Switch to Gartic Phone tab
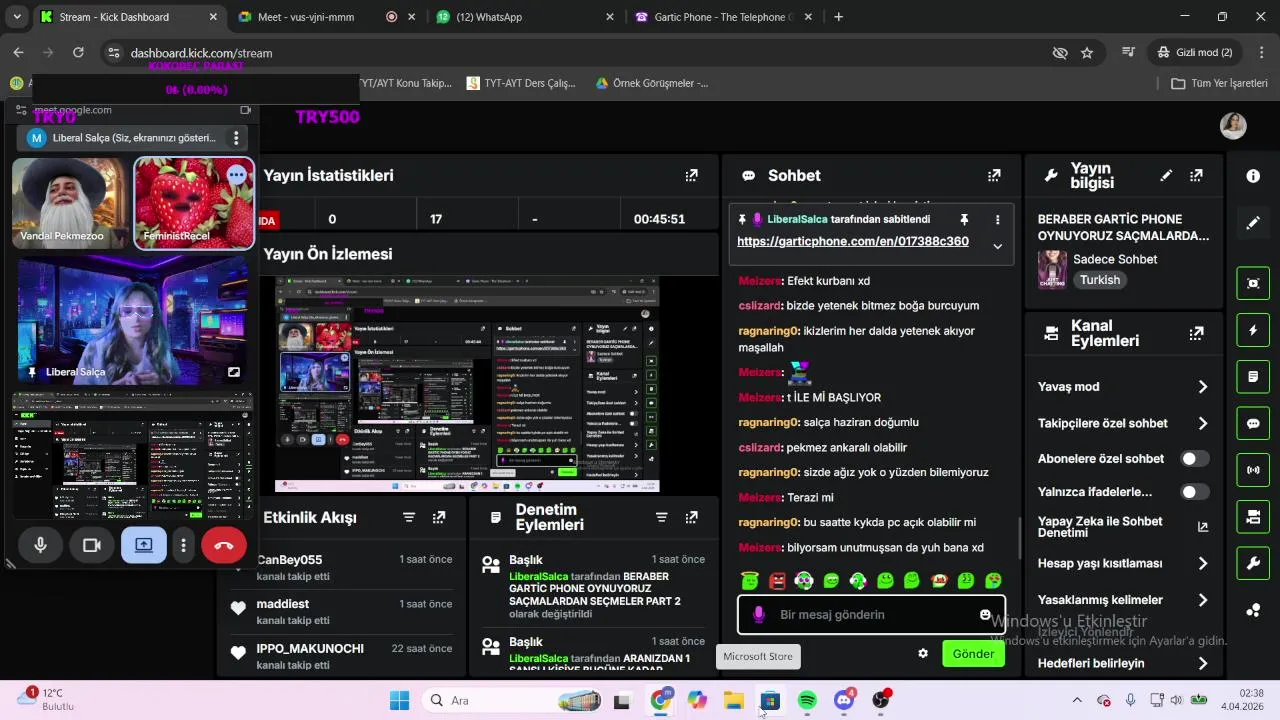Viewport: 1280px width, 720px height. pos(725,17)
